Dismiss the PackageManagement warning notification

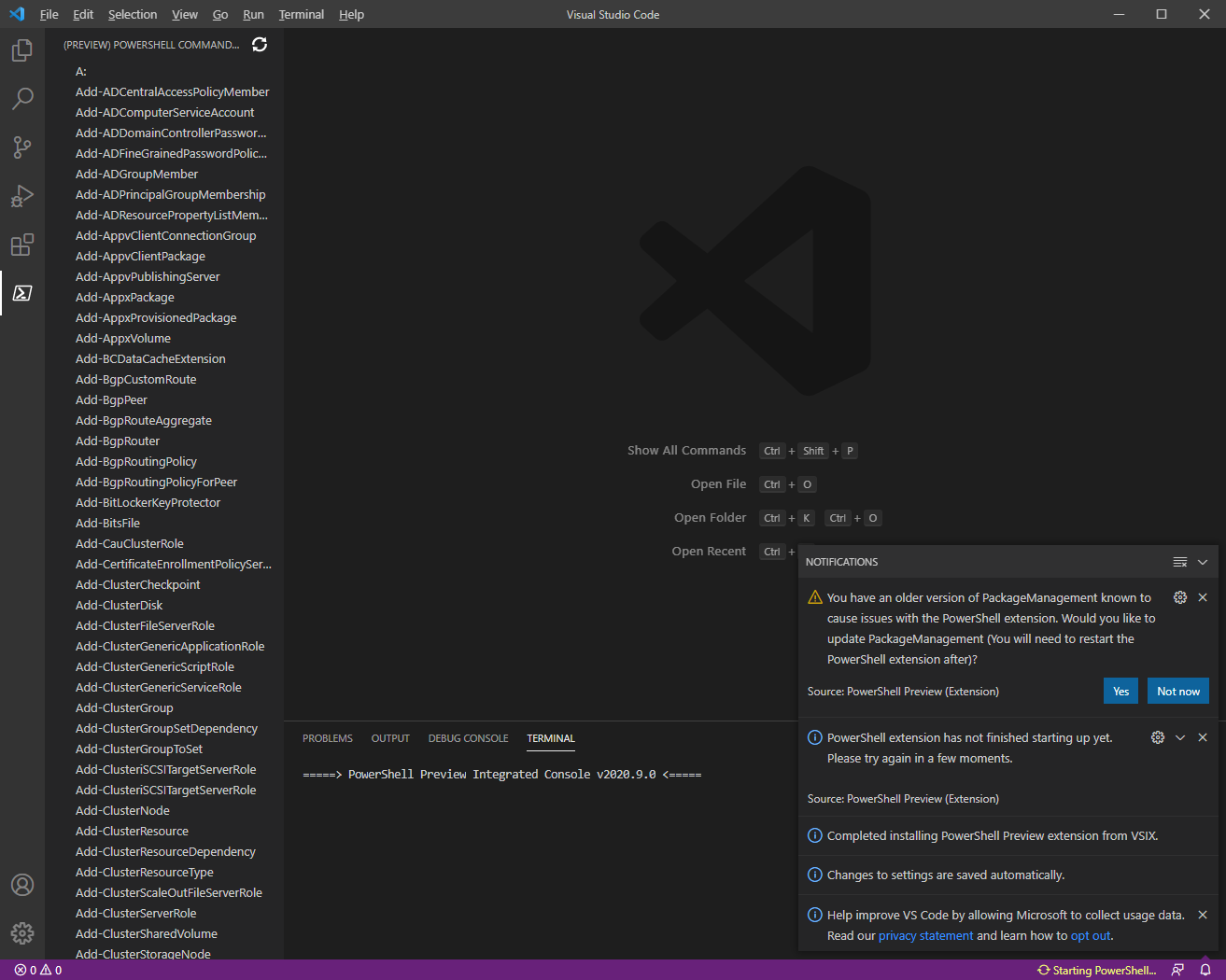click(x=1203, y=597)
